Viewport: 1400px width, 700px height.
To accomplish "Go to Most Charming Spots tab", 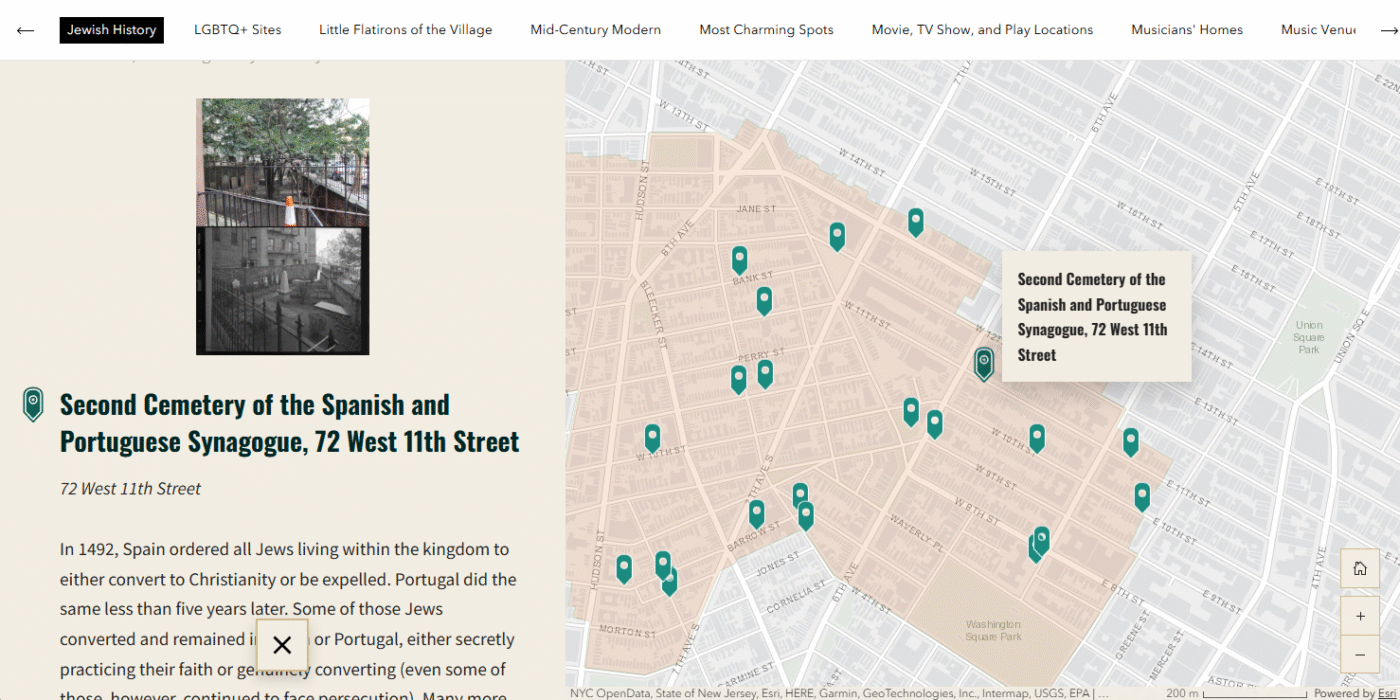I will tap(766, 30).
